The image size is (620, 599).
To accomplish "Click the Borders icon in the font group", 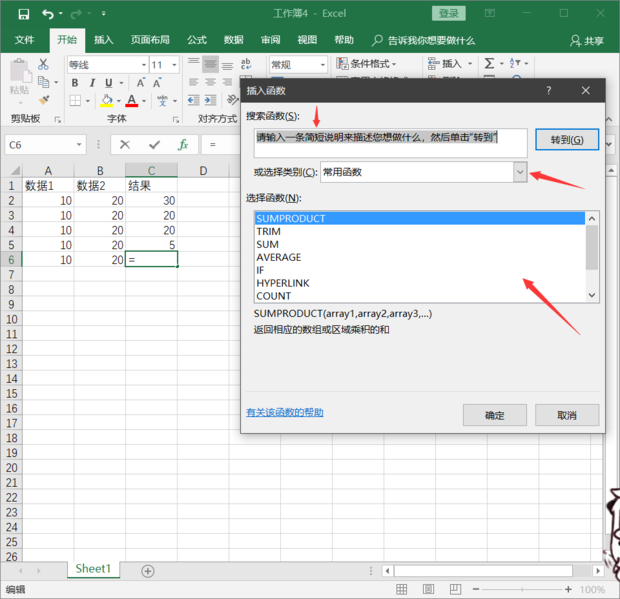I will pos(75,101).
